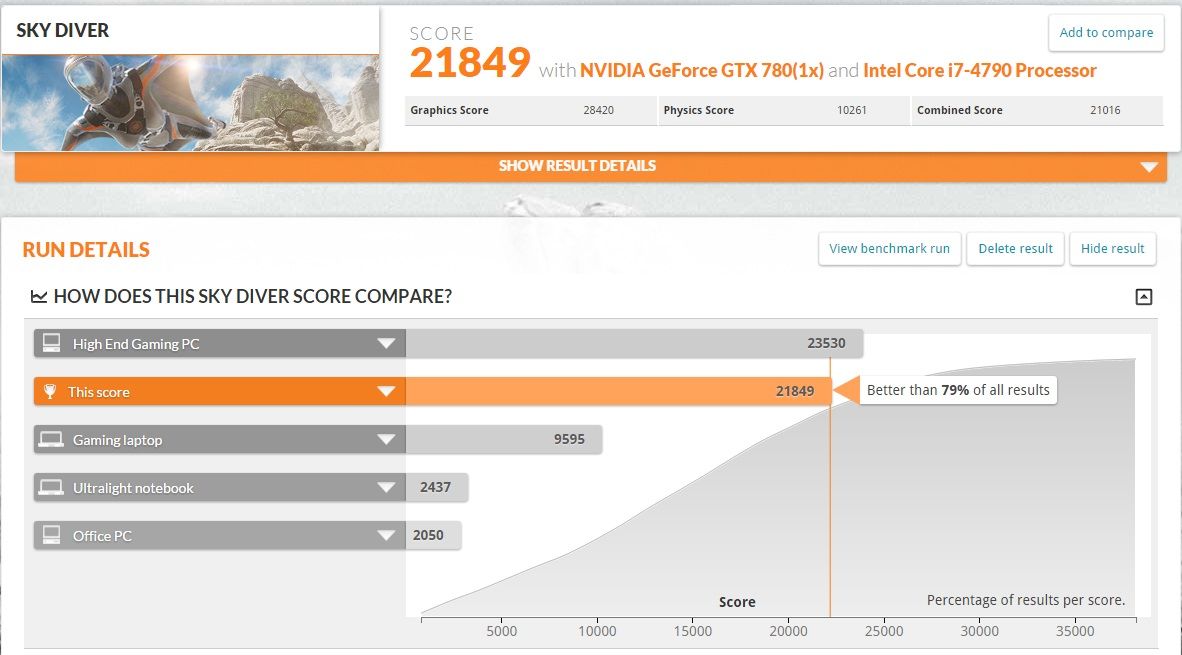Click the Office PC score 2050
1182x655 pixels.
tap(428, 535)
